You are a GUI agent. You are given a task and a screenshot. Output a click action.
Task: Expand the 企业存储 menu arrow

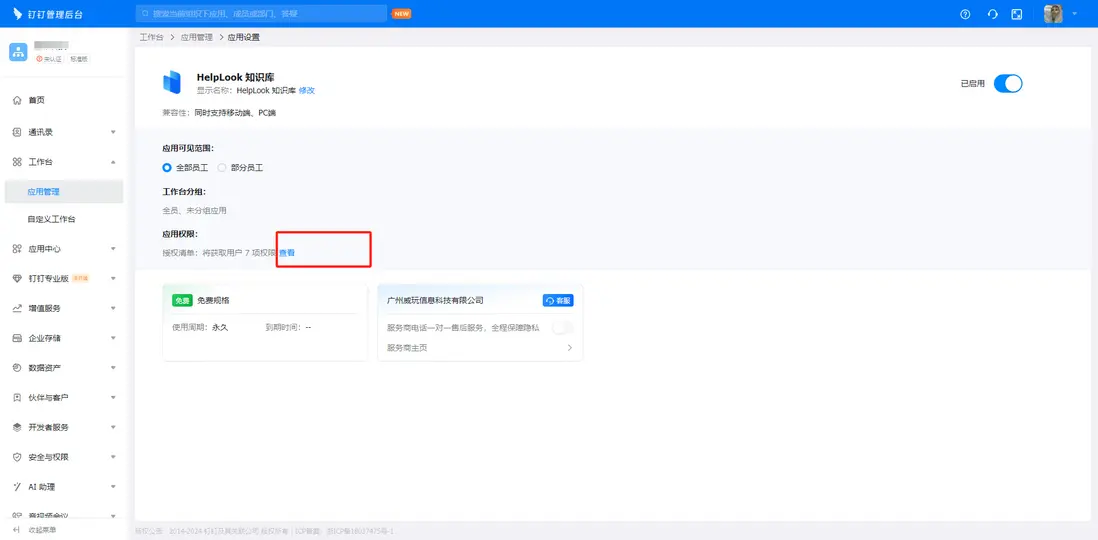113,338
